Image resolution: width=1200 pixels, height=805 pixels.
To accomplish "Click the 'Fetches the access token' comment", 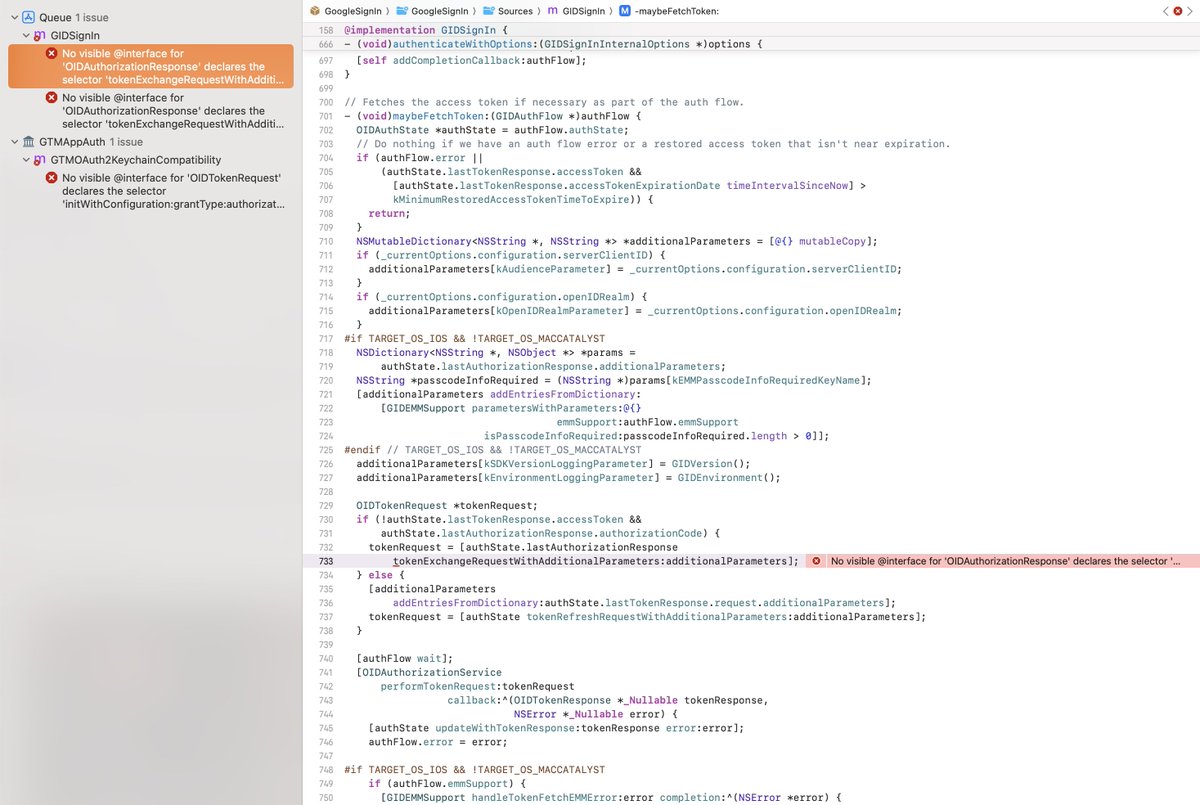I will 543,102.
